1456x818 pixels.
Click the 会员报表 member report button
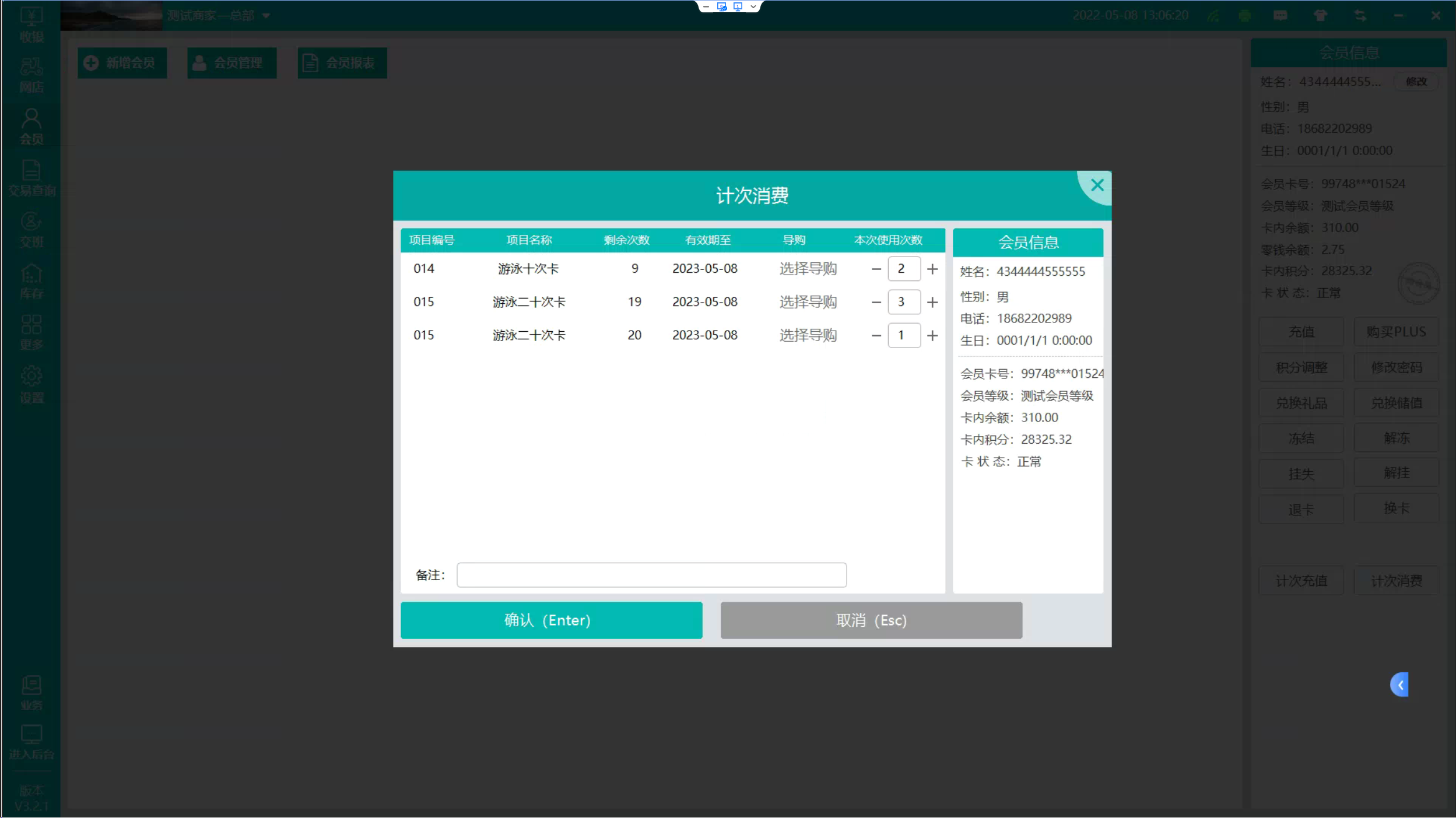pos(342,63)
